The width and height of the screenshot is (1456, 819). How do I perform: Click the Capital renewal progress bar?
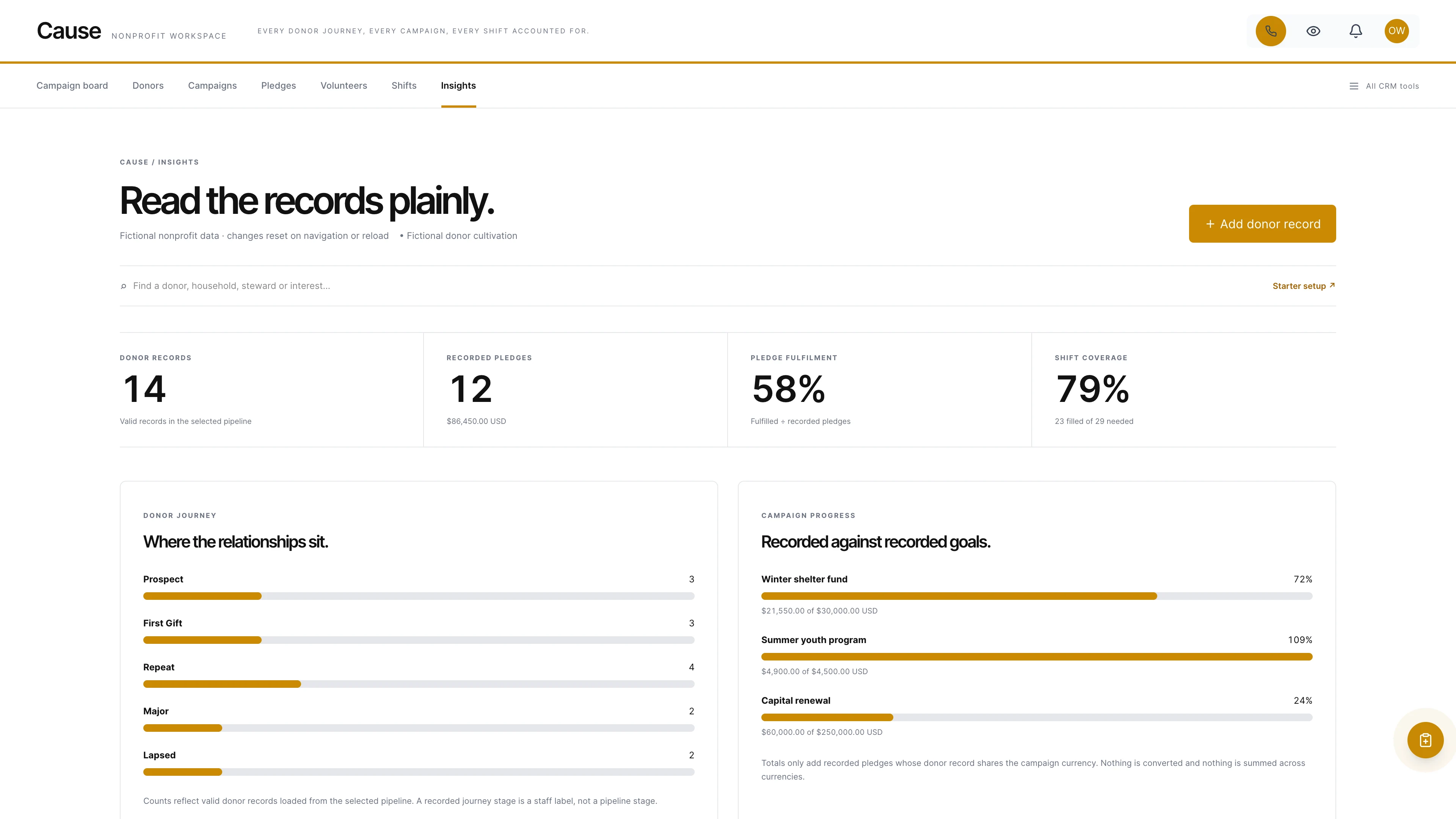(x=1037, y=717)
